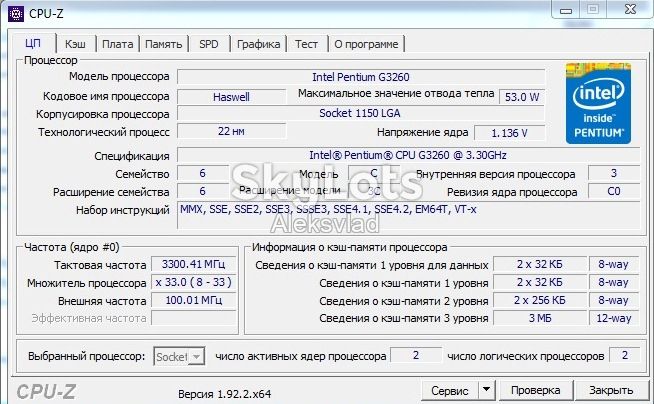Click the 22 нм technology value
654x404 pixels.
pos(231,131)
